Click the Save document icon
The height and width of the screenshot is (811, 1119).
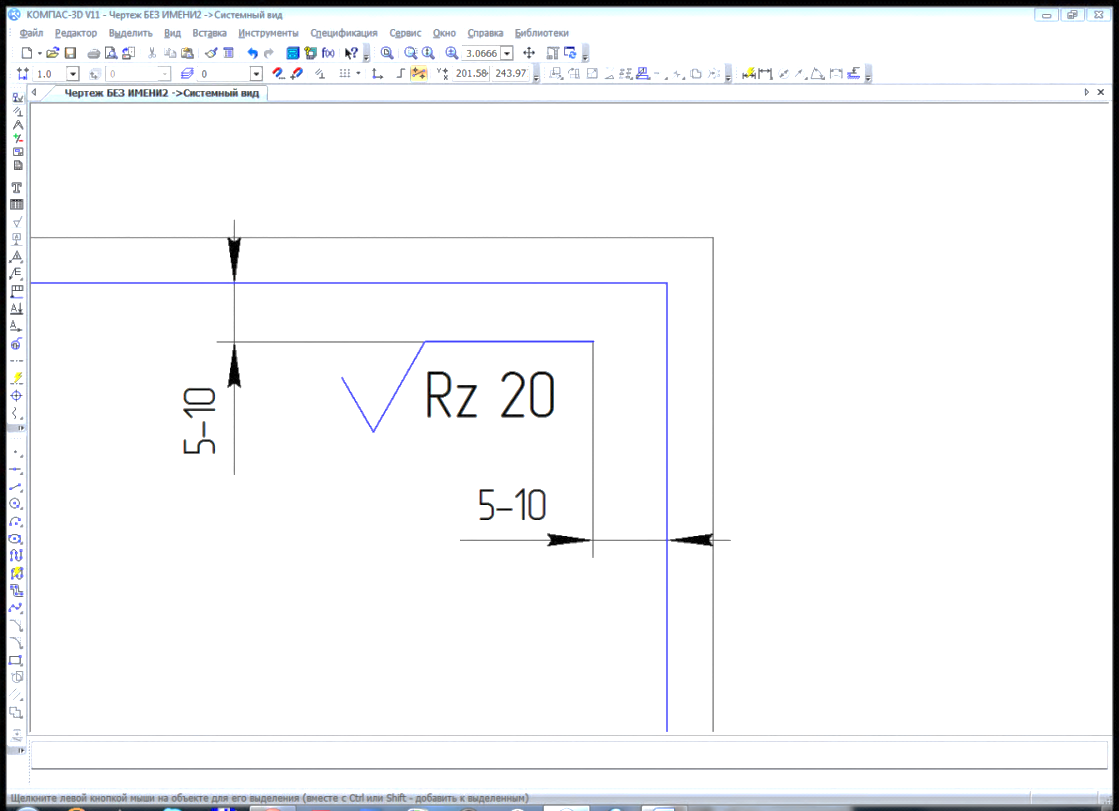point(70,53)
